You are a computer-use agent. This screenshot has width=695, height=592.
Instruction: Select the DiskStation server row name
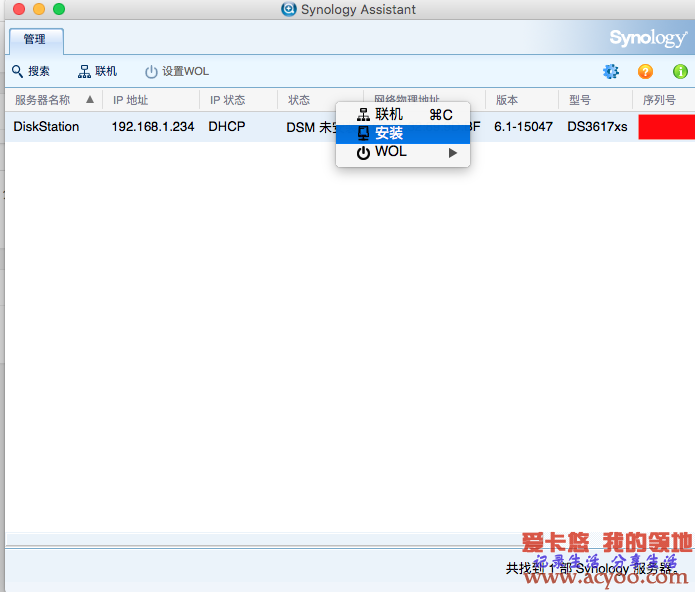pyautogui.click(x=46, y=127)
